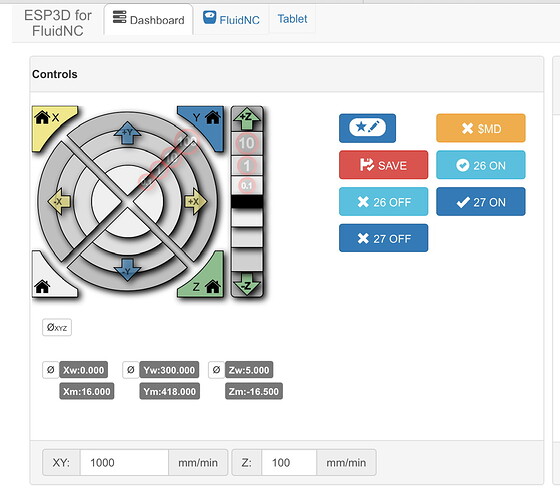Edit the XY feedrate field
The height and width of the screenshot is (500, 560).
coord(124,462)
